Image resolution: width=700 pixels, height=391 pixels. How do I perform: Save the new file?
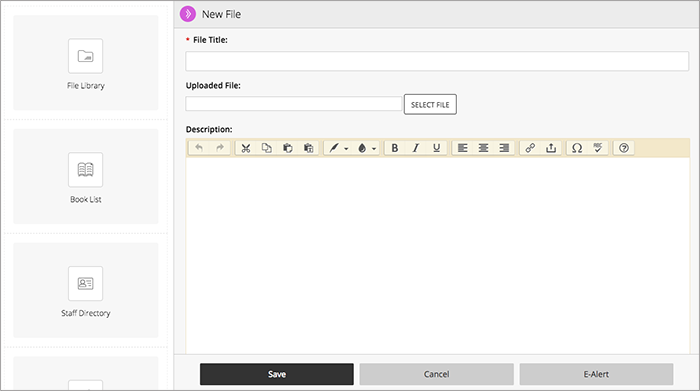pyautogui.click(x=277, y=374)
